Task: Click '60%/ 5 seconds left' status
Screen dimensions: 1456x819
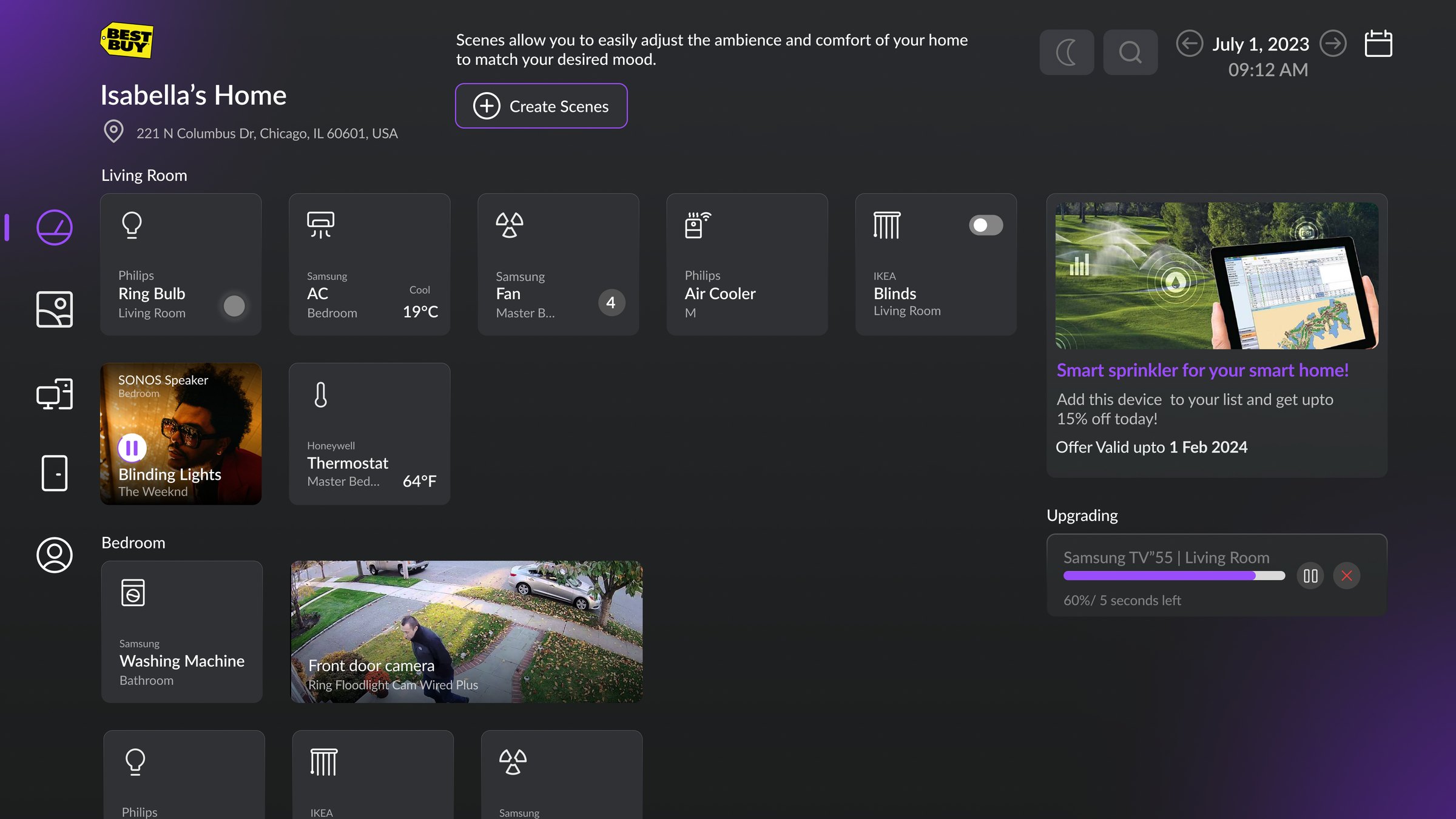Action: point(1122,601)
